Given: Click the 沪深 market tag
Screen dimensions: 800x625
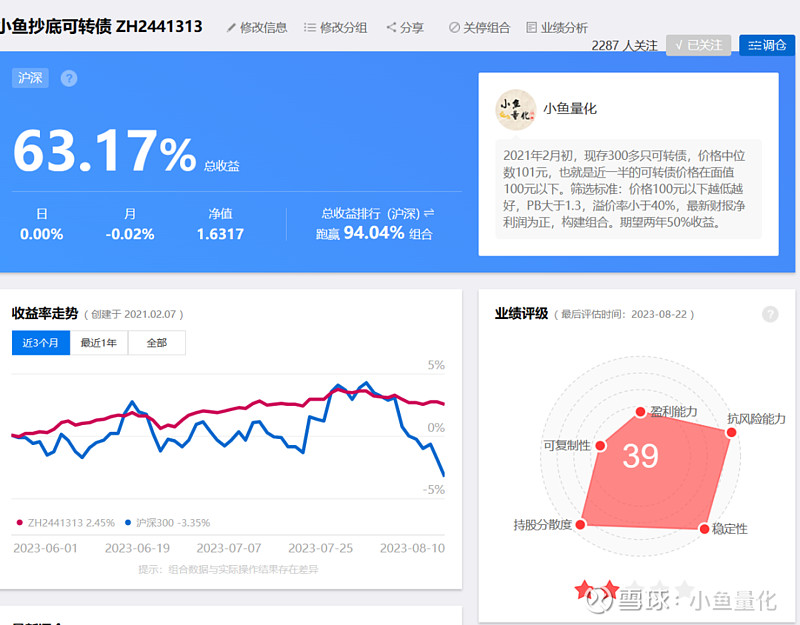Looking at the screenshot, I should [30, 78].
